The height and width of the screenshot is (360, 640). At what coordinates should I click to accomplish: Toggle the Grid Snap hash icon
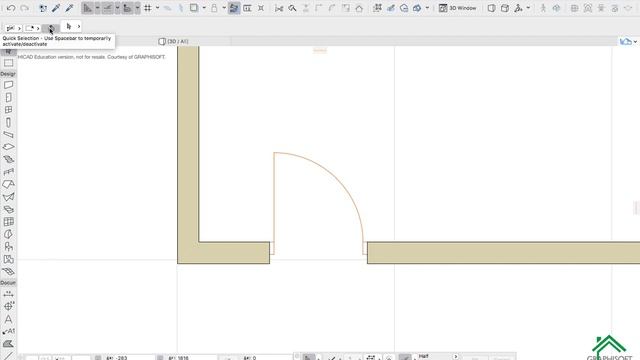point(148,8)
